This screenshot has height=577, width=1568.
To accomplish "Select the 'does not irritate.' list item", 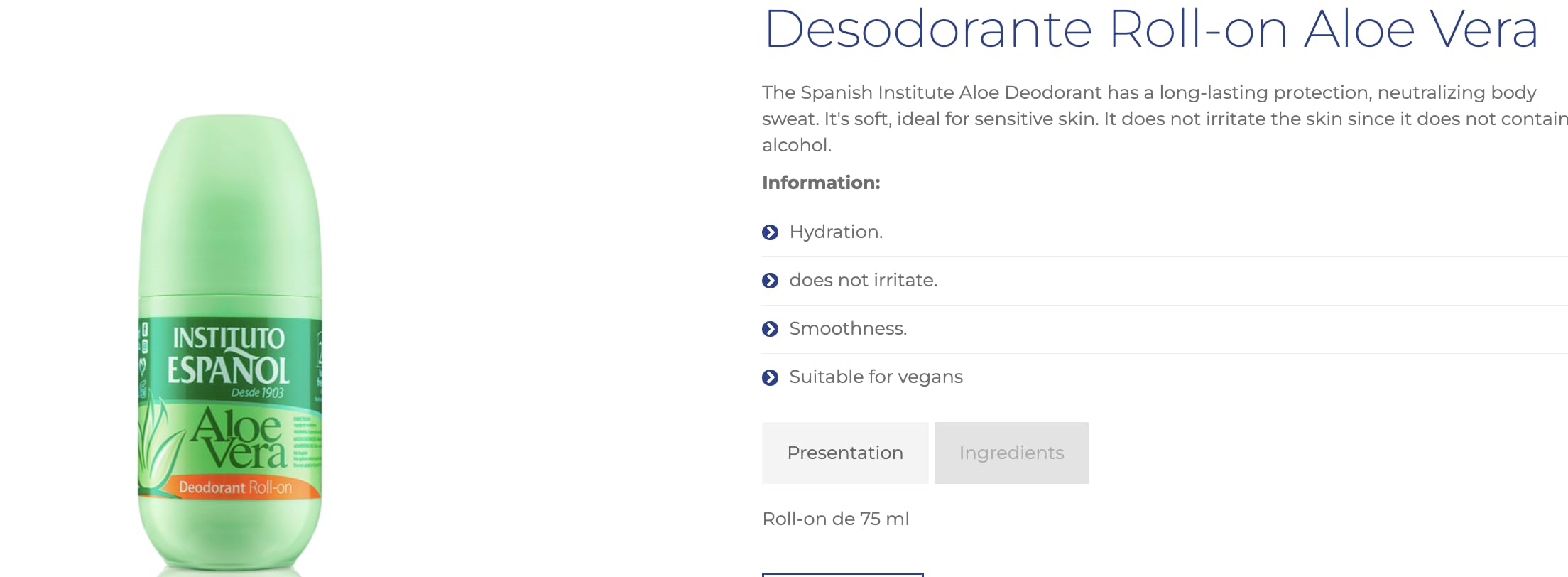I will point(863,281).
